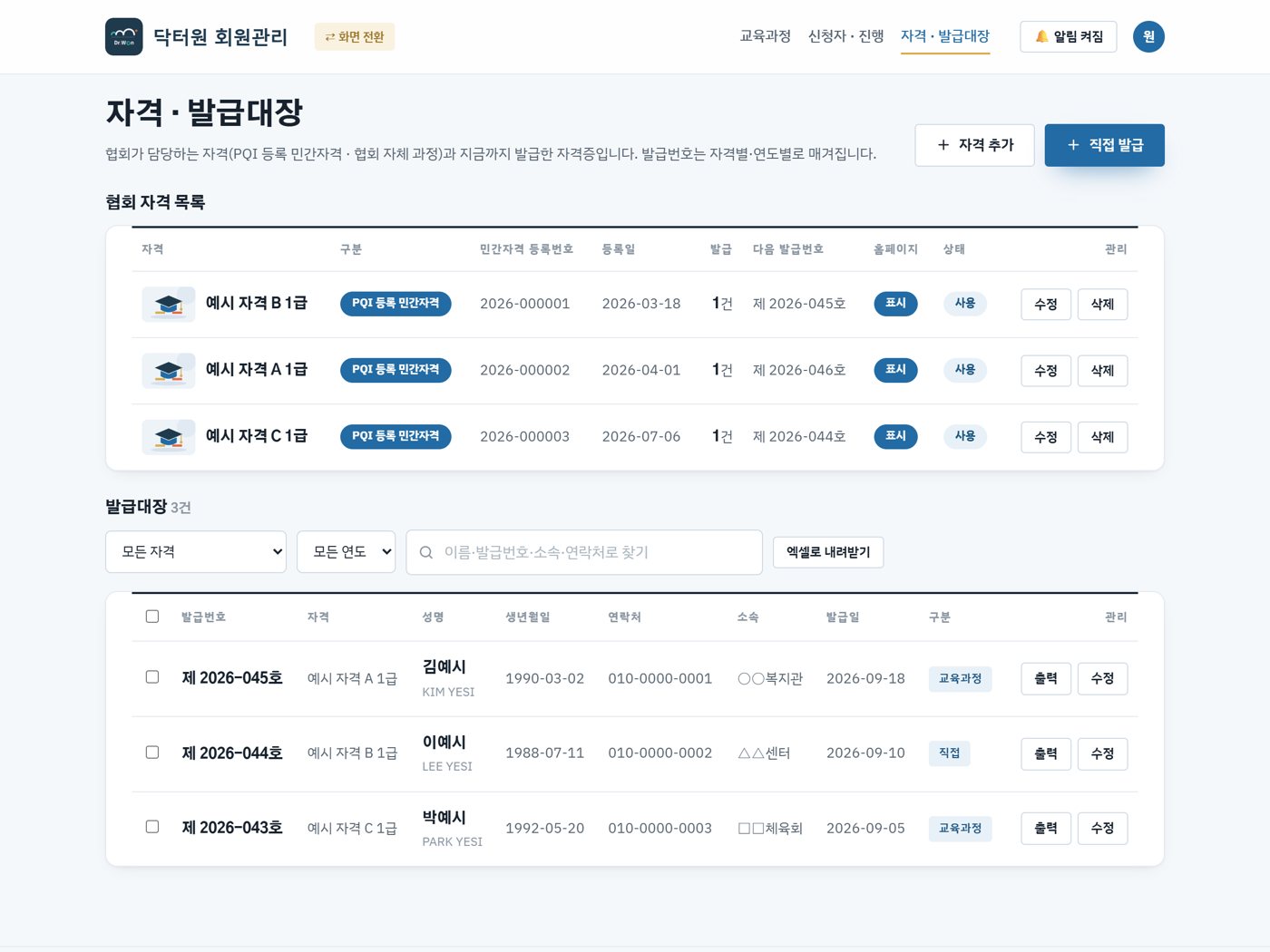Click issue number 제 2026-044호 in ledger
The image size is (1270, 952).
pos(232,753)
